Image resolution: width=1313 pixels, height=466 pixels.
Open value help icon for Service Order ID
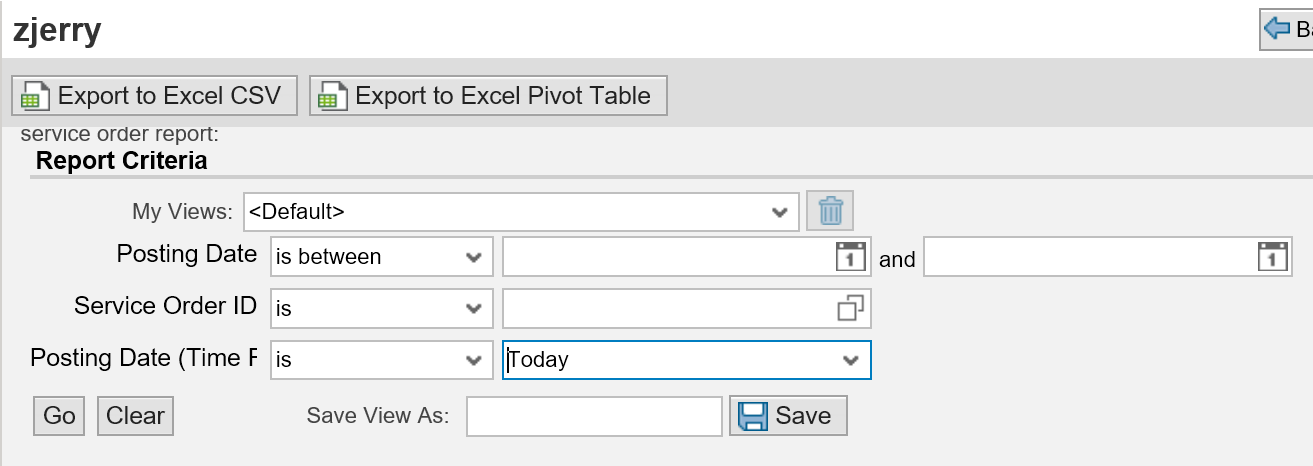coord(850,308)
